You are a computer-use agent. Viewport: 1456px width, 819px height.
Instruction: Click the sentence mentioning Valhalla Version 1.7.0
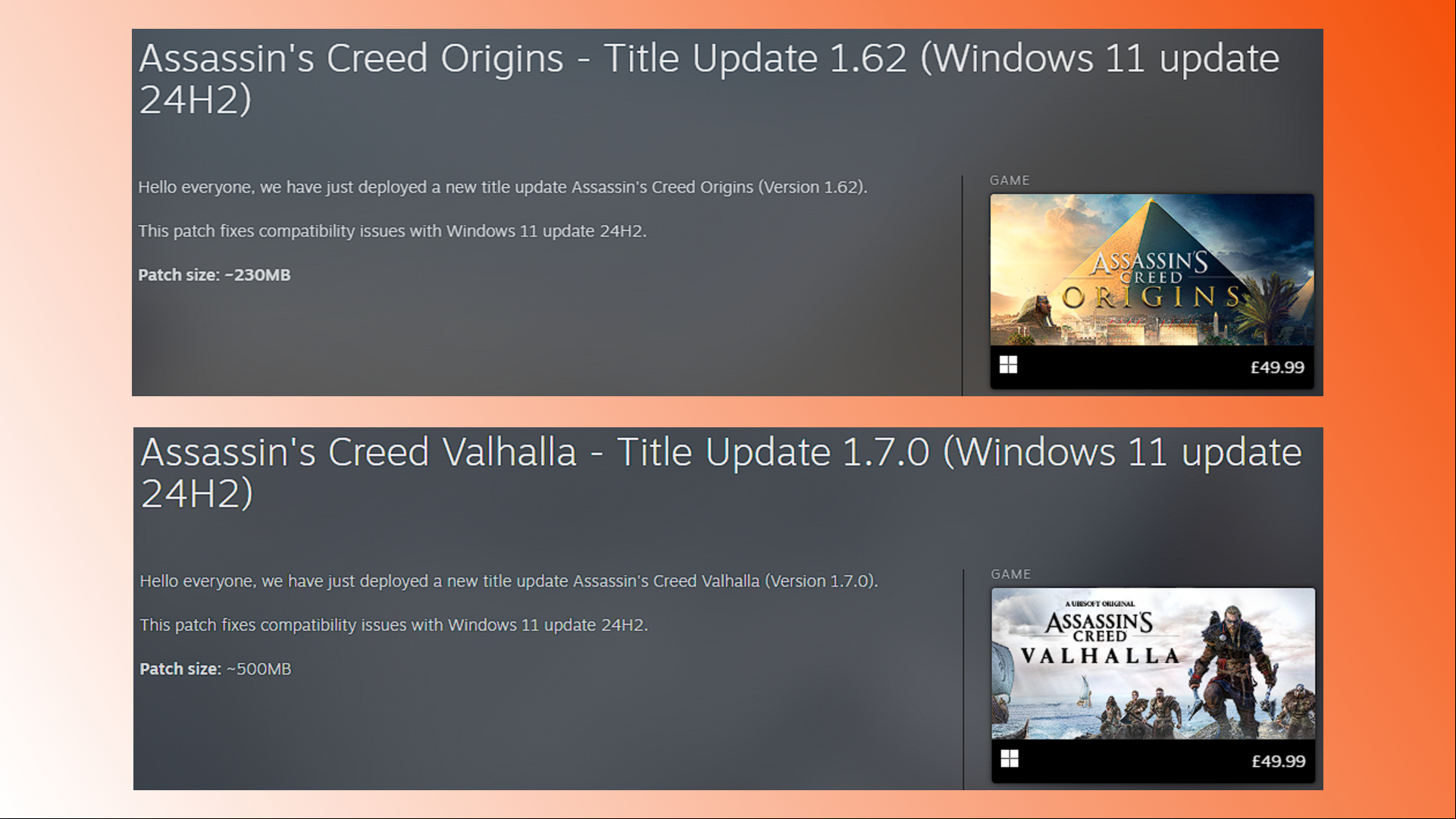(x=509, y=581)
